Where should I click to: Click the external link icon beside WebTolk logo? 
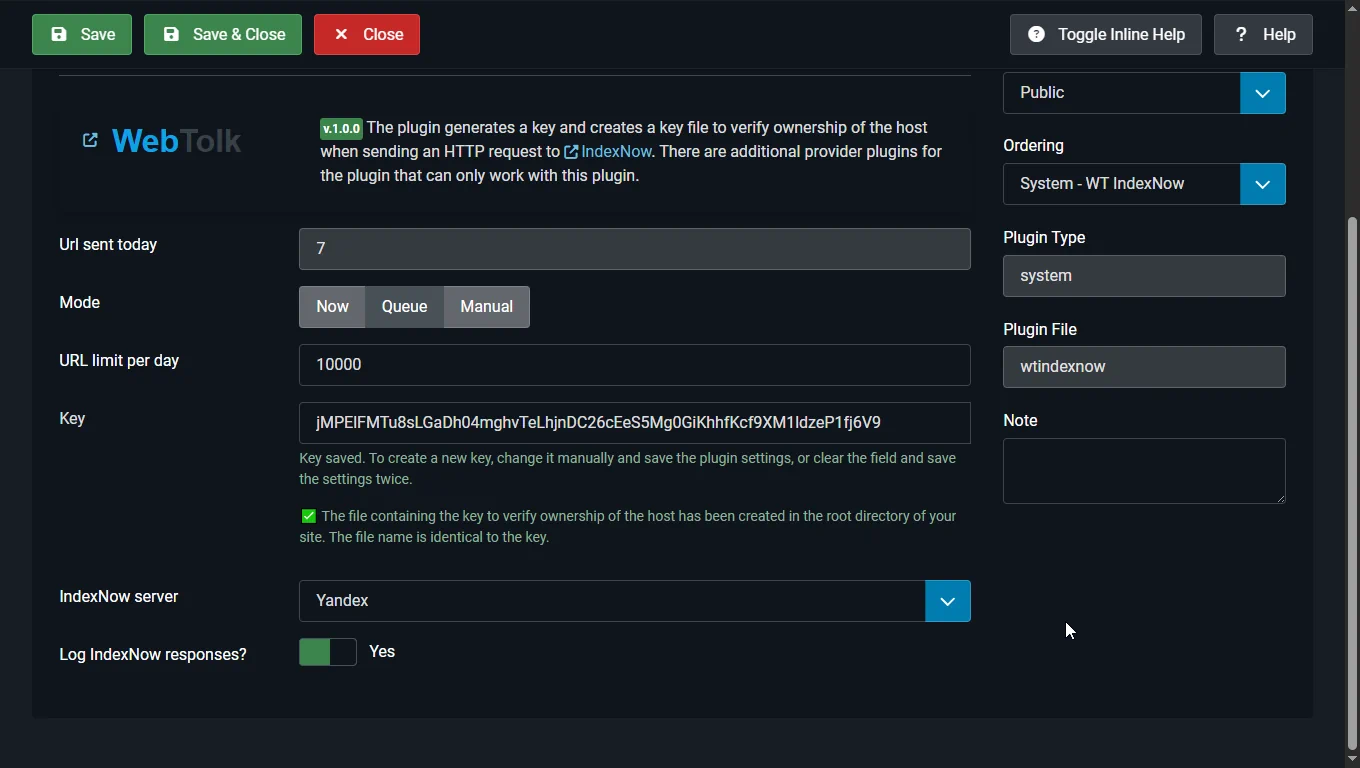click(x=90, y=141)
